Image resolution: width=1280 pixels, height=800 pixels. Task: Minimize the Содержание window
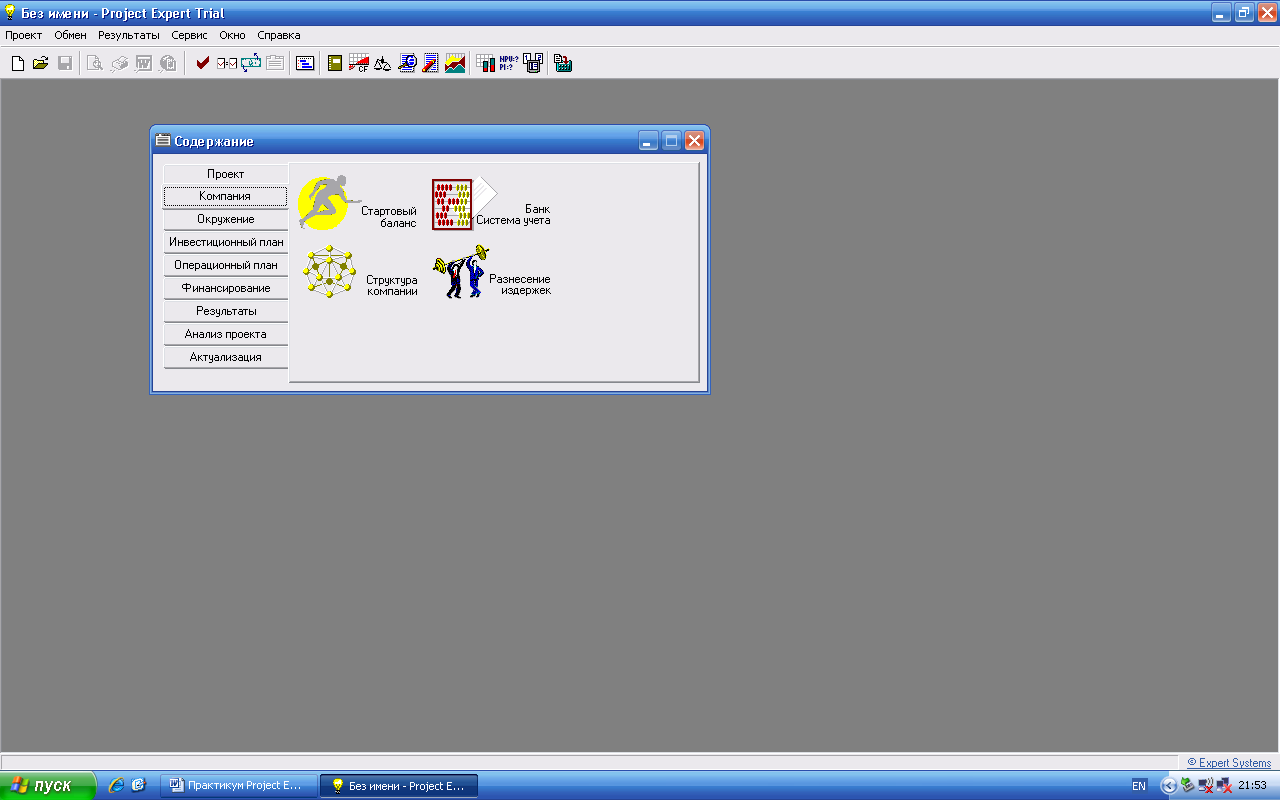648,141
